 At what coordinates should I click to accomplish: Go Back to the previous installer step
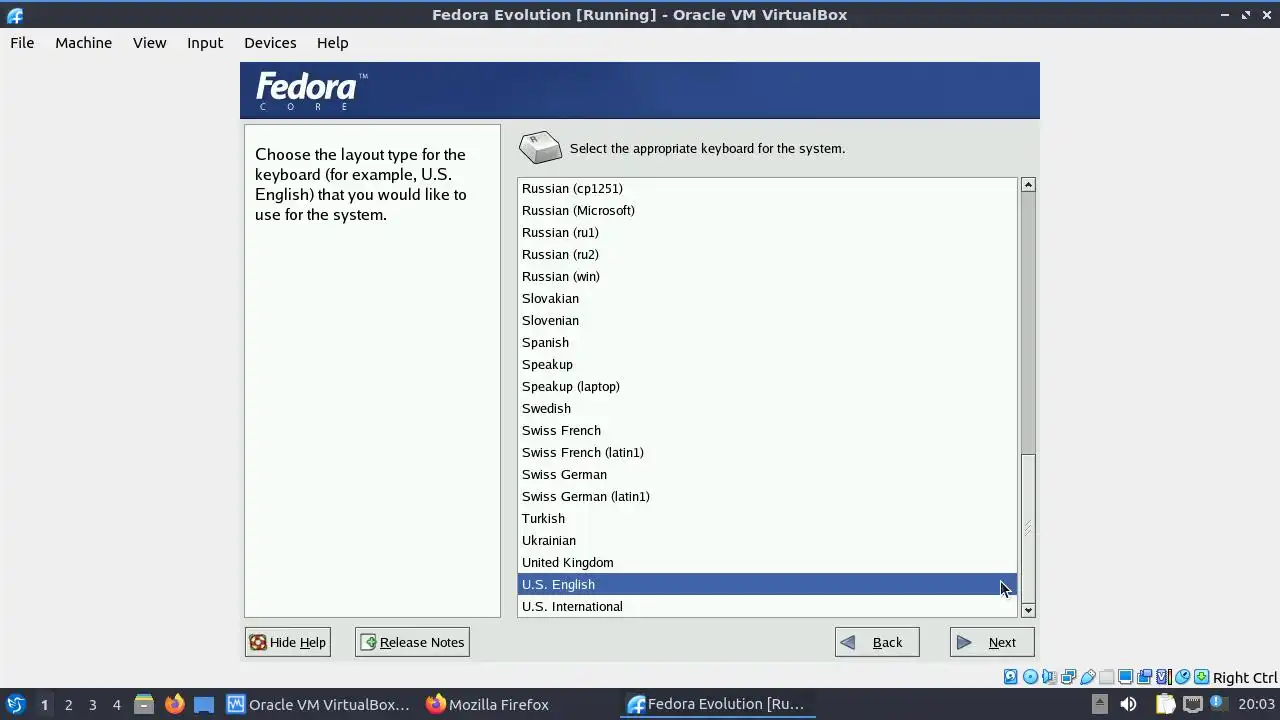pyautogui.click(x=877, y=642)
